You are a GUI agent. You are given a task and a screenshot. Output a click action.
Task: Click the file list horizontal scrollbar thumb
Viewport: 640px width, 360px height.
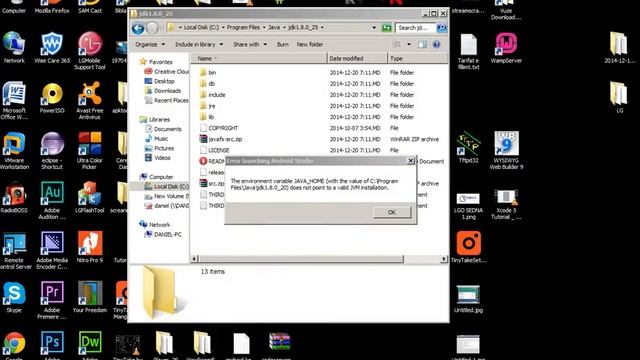[x=301, y=259]
